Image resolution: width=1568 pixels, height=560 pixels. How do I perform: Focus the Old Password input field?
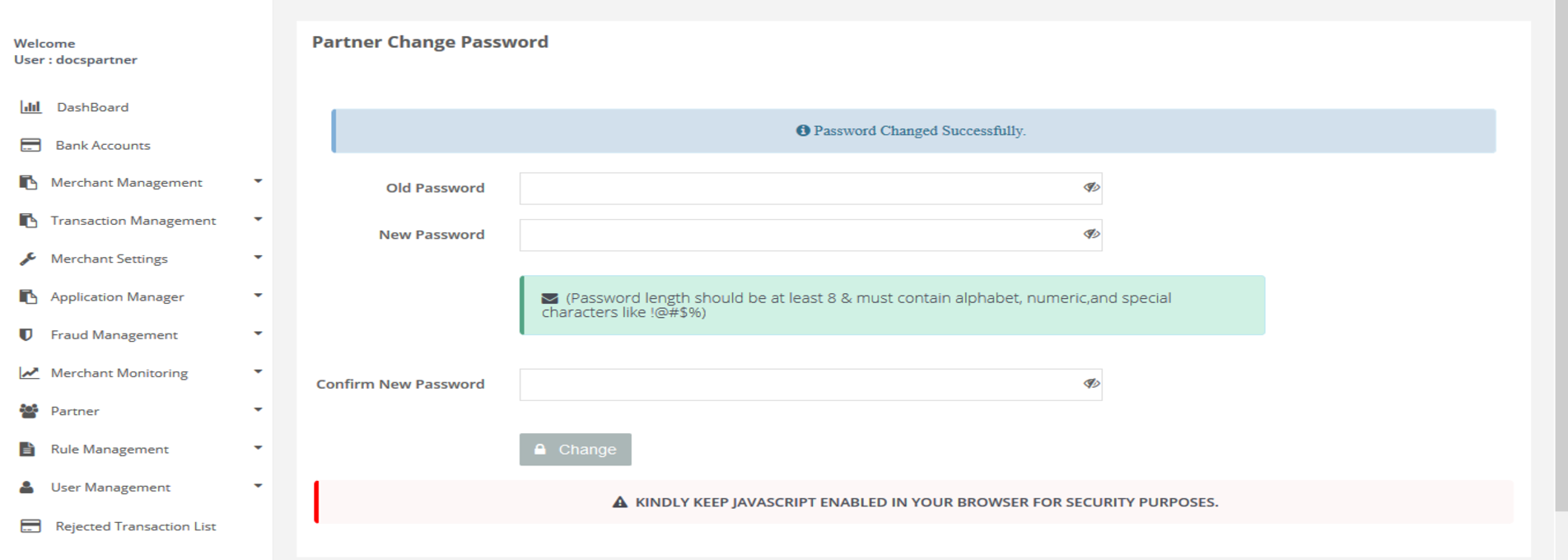799,189
